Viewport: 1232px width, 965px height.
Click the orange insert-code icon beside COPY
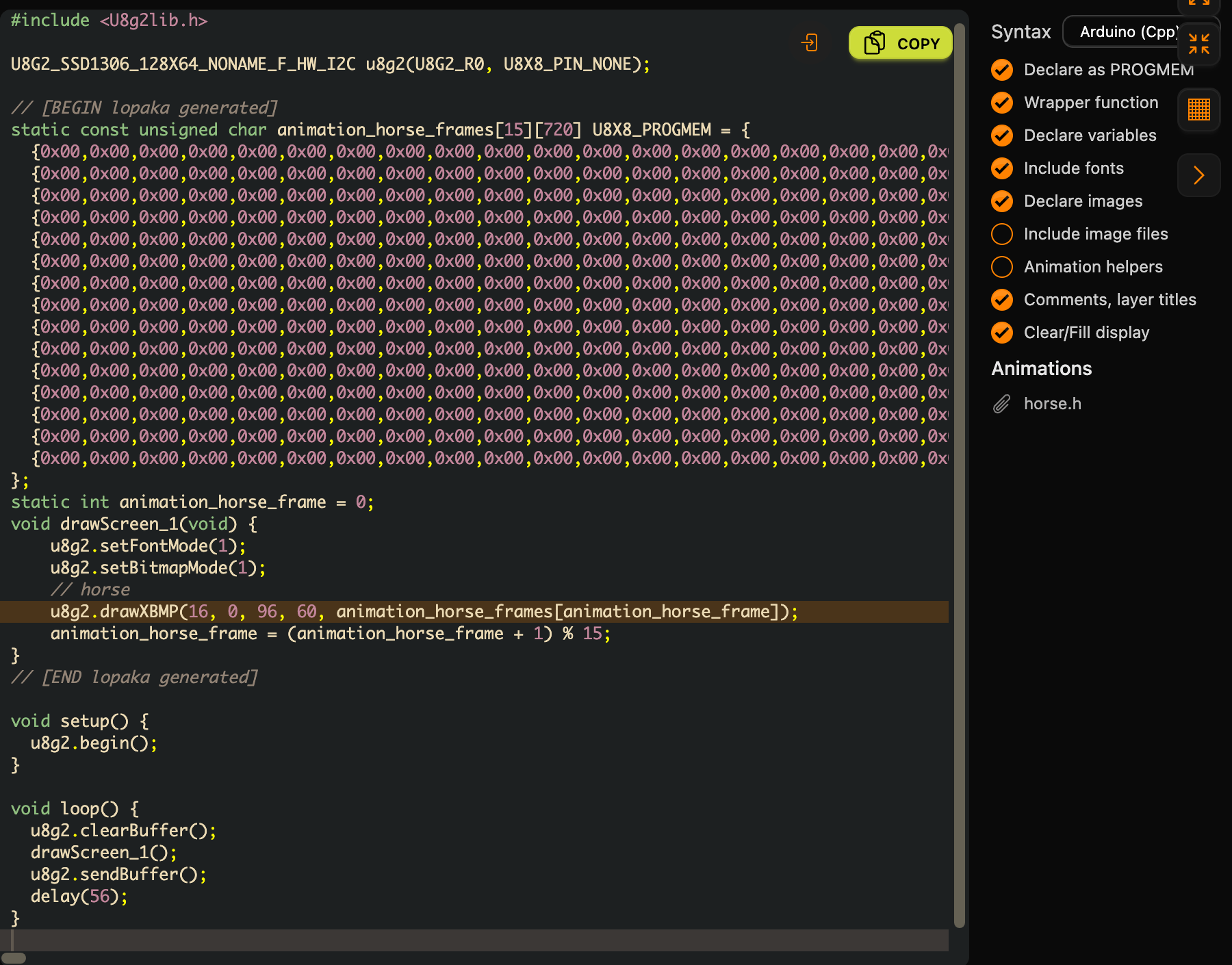click(809, 43)
